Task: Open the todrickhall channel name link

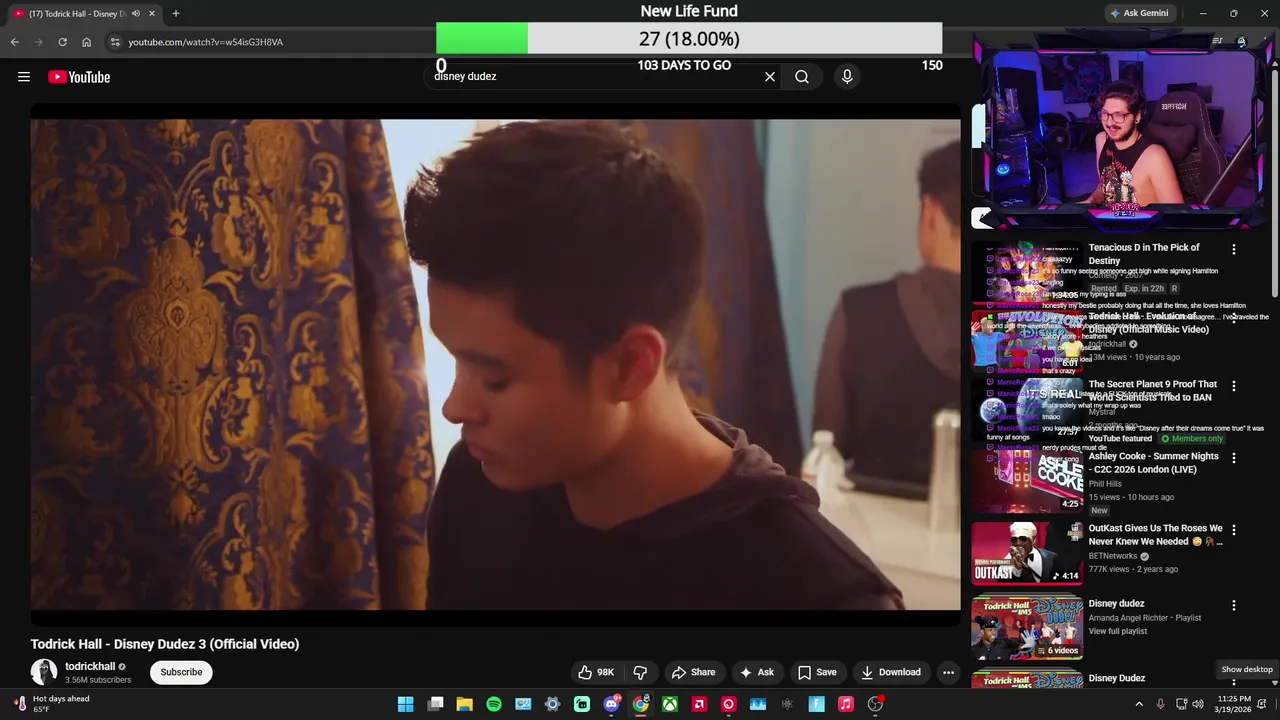Action: [90, 666]
